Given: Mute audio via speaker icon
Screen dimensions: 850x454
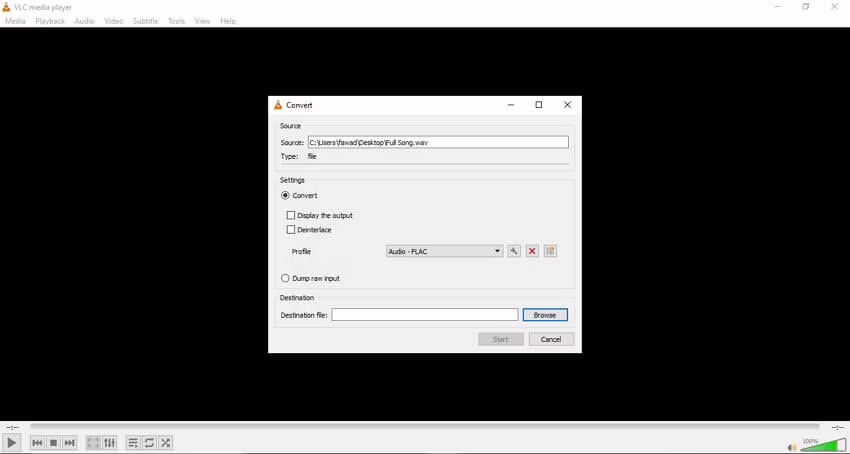Looking at the screenshot, I should point(792,447).
